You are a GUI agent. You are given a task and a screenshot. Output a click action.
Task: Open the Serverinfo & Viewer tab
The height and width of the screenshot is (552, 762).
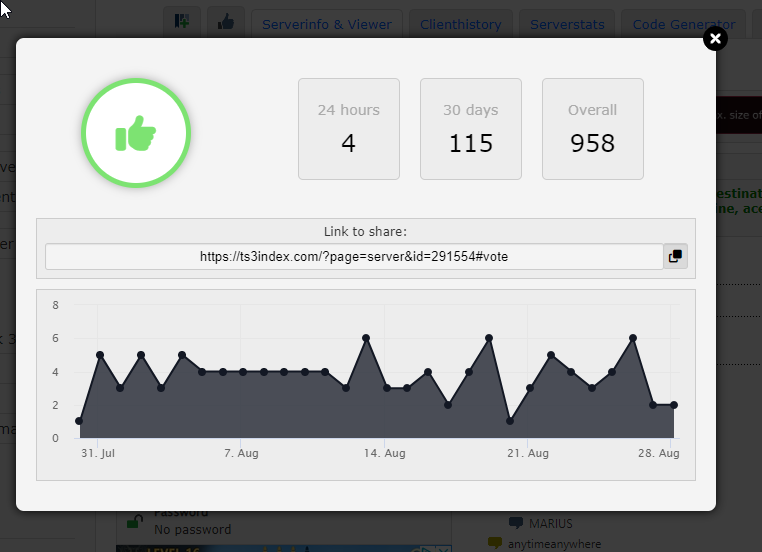point(326,24)
